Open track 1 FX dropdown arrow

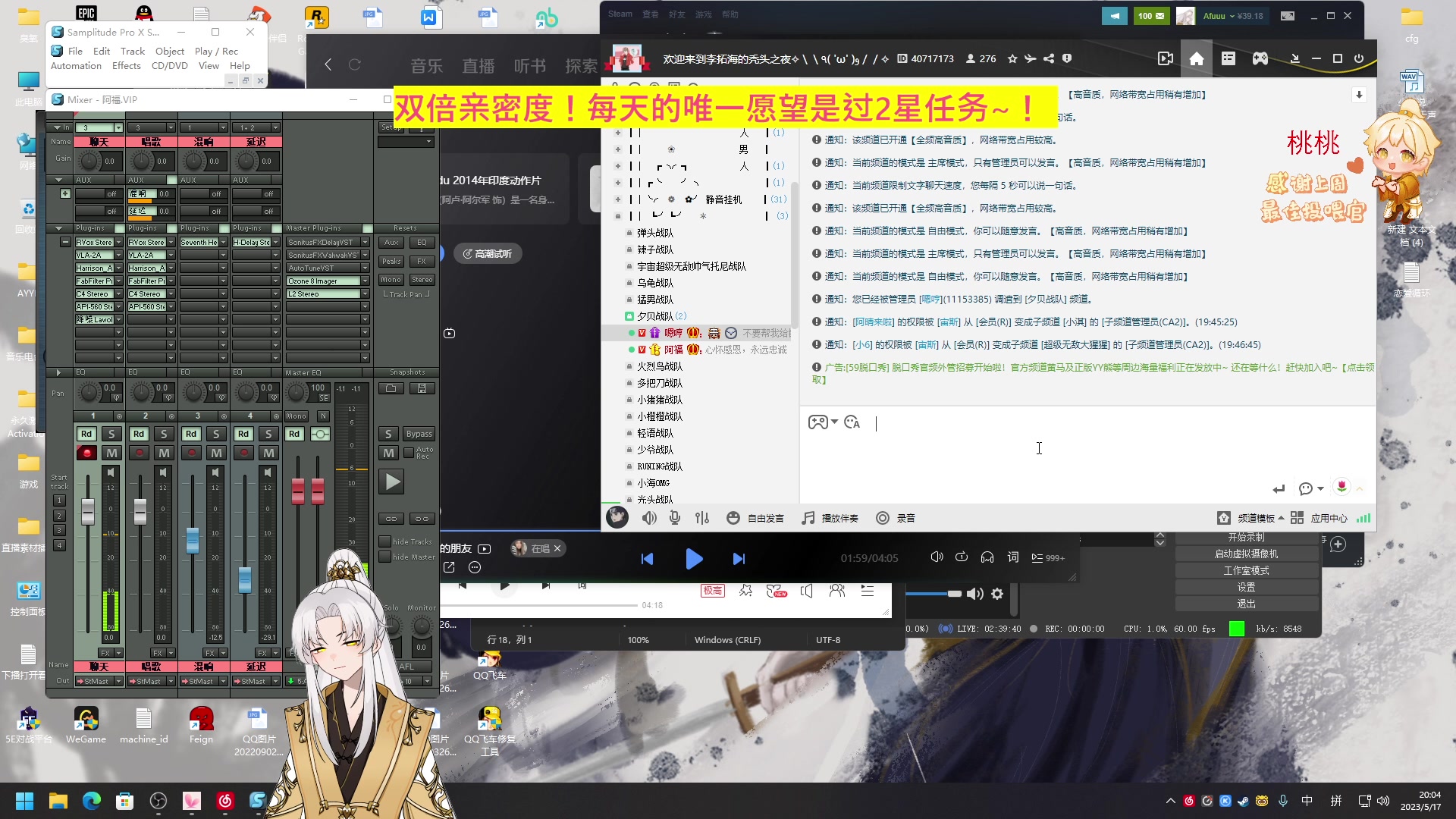click(119, 653)
